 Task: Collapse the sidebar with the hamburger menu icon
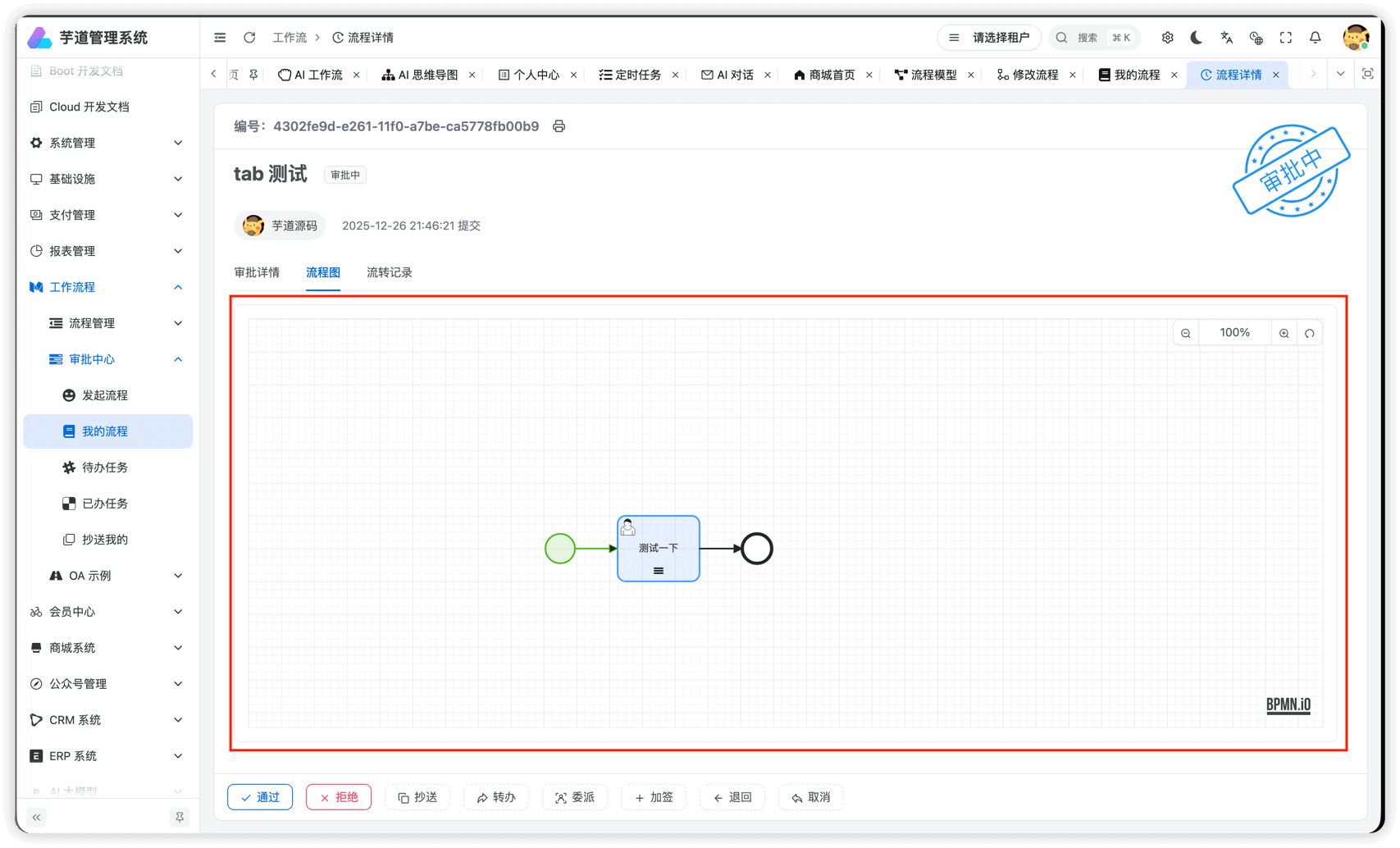click(219, 37)
